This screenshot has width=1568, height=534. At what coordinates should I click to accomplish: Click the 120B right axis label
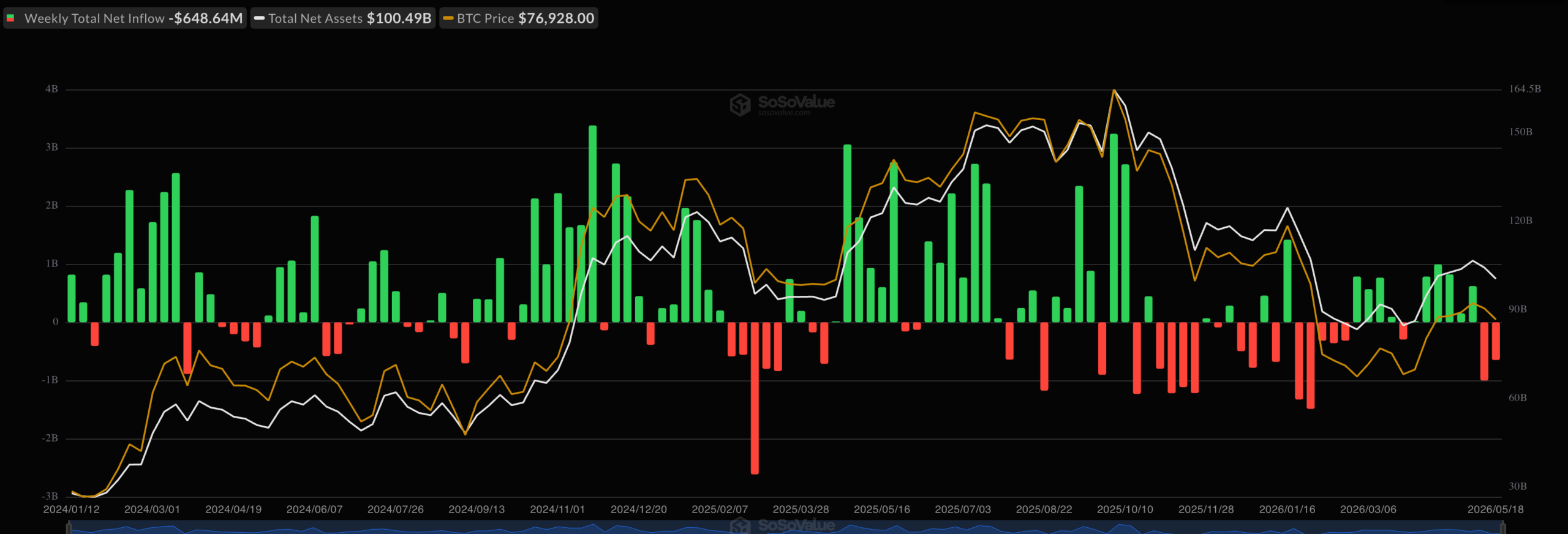click(1520, 221)
